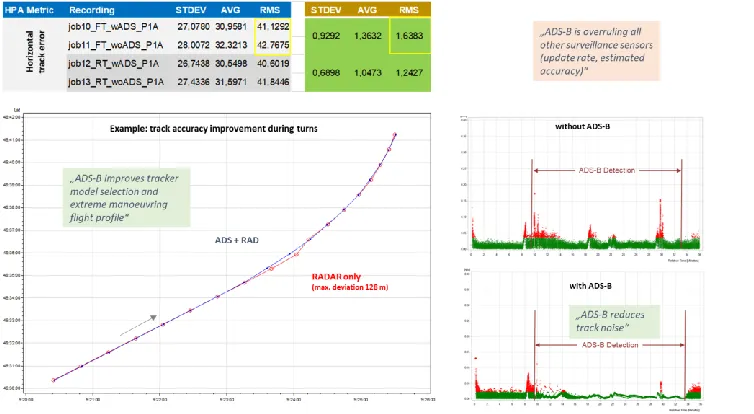Click the AVG value "30,6498"
The width and height of the screenshot is (754, 414).
tap(231, 63)
